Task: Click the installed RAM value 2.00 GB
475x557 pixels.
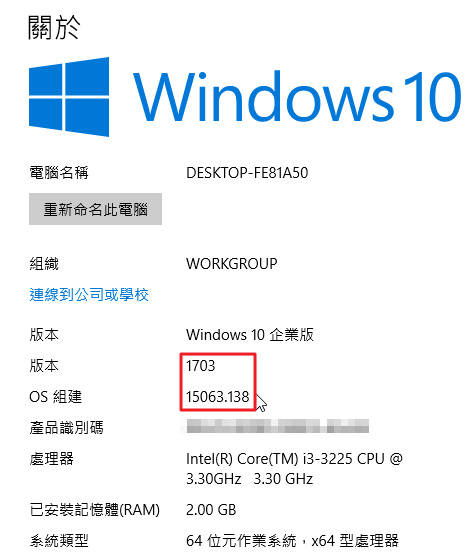Action: tap(211, 510)
